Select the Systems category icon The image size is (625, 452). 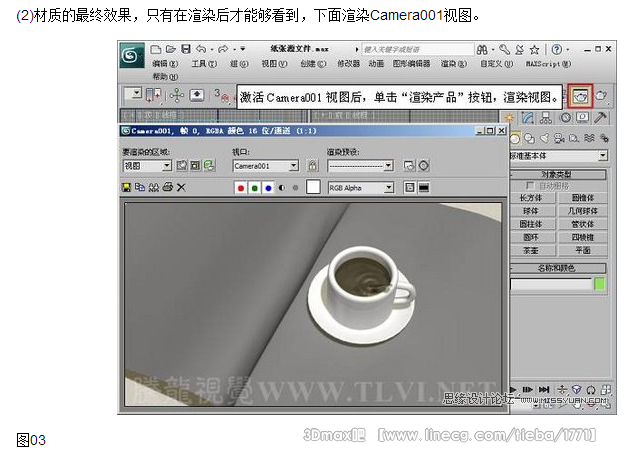[604, 138]
